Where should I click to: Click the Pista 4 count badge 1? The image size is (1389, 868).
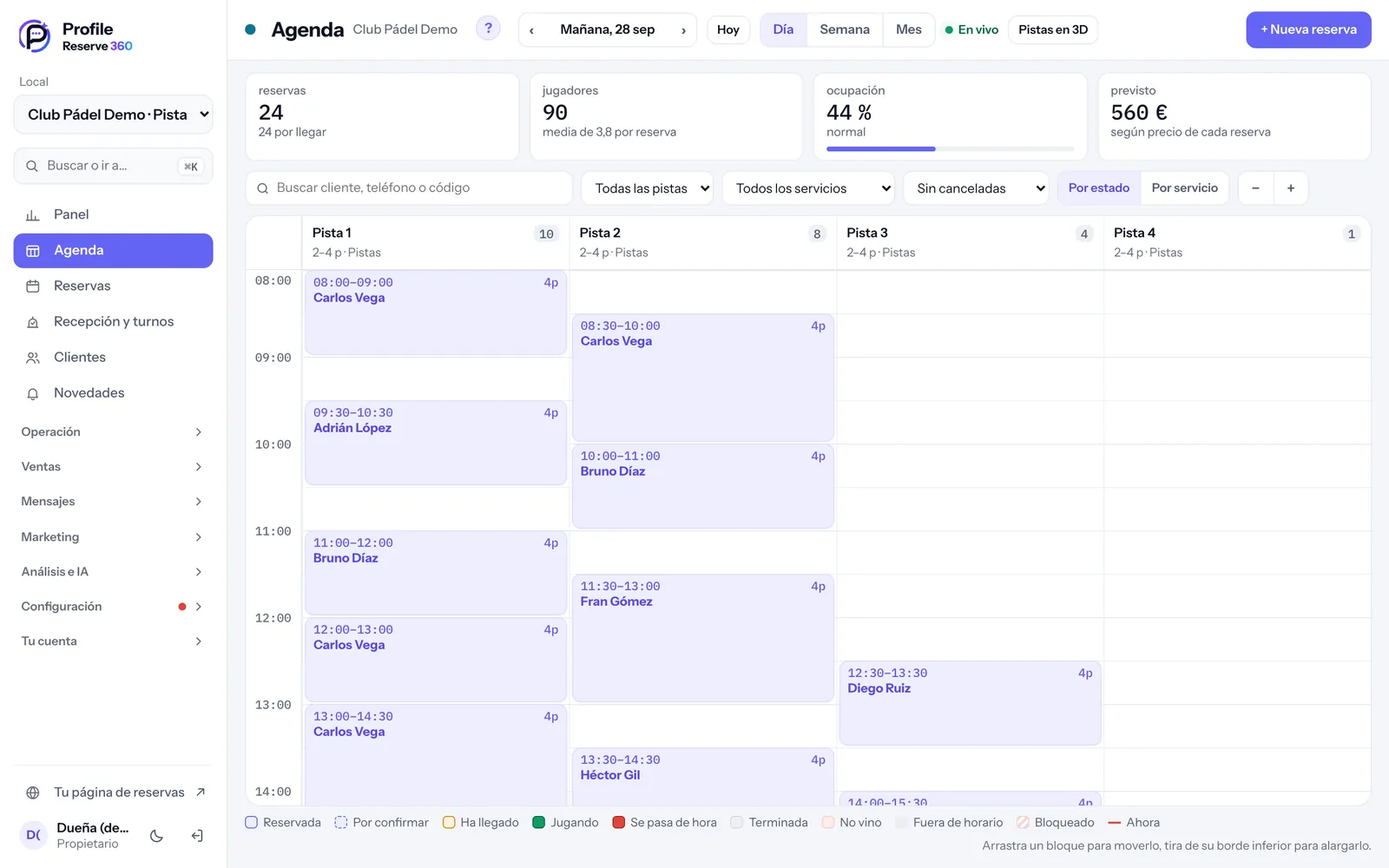[x=1351, y=233]
